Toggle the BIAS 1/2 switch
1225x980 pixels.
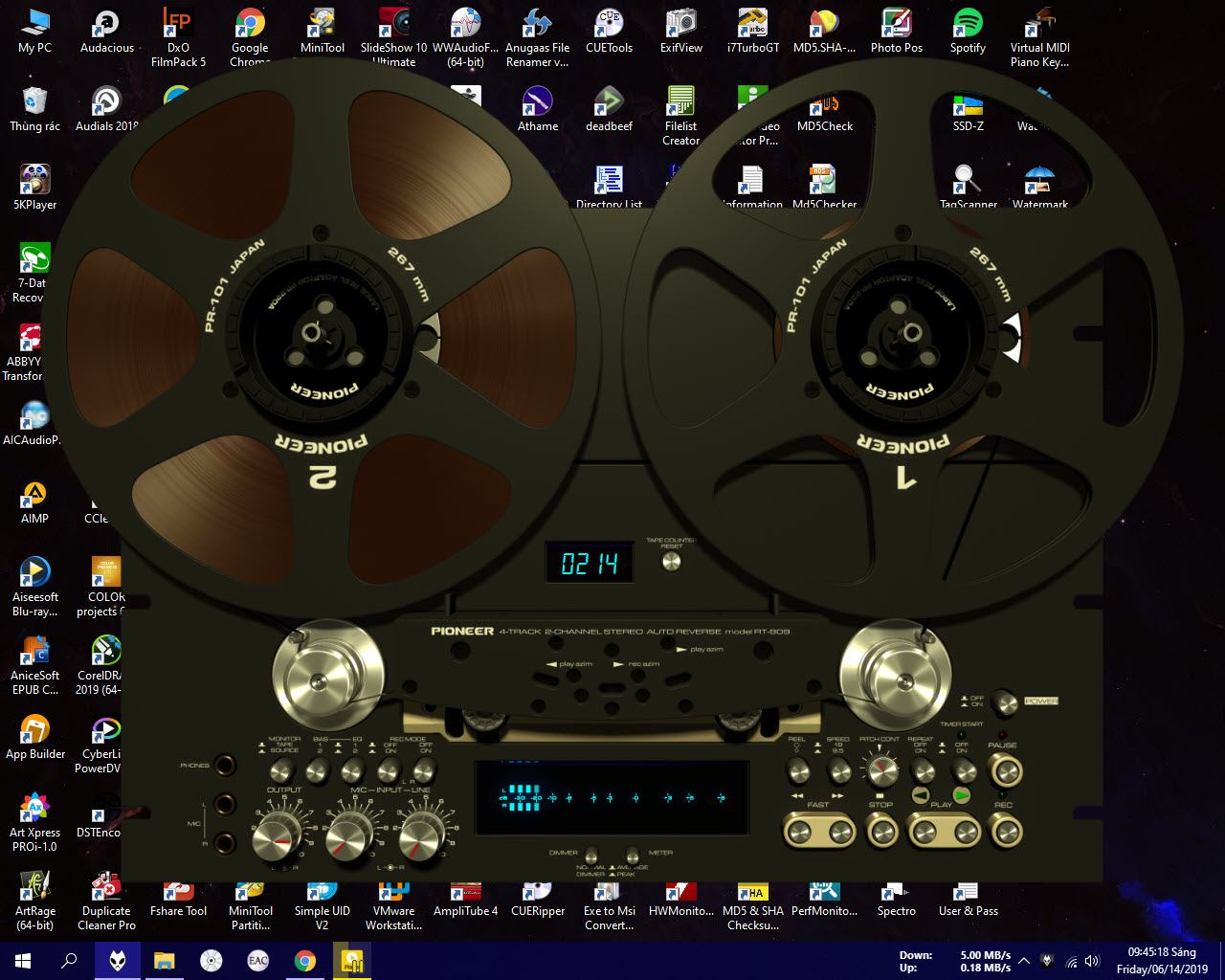pos(319,768)
